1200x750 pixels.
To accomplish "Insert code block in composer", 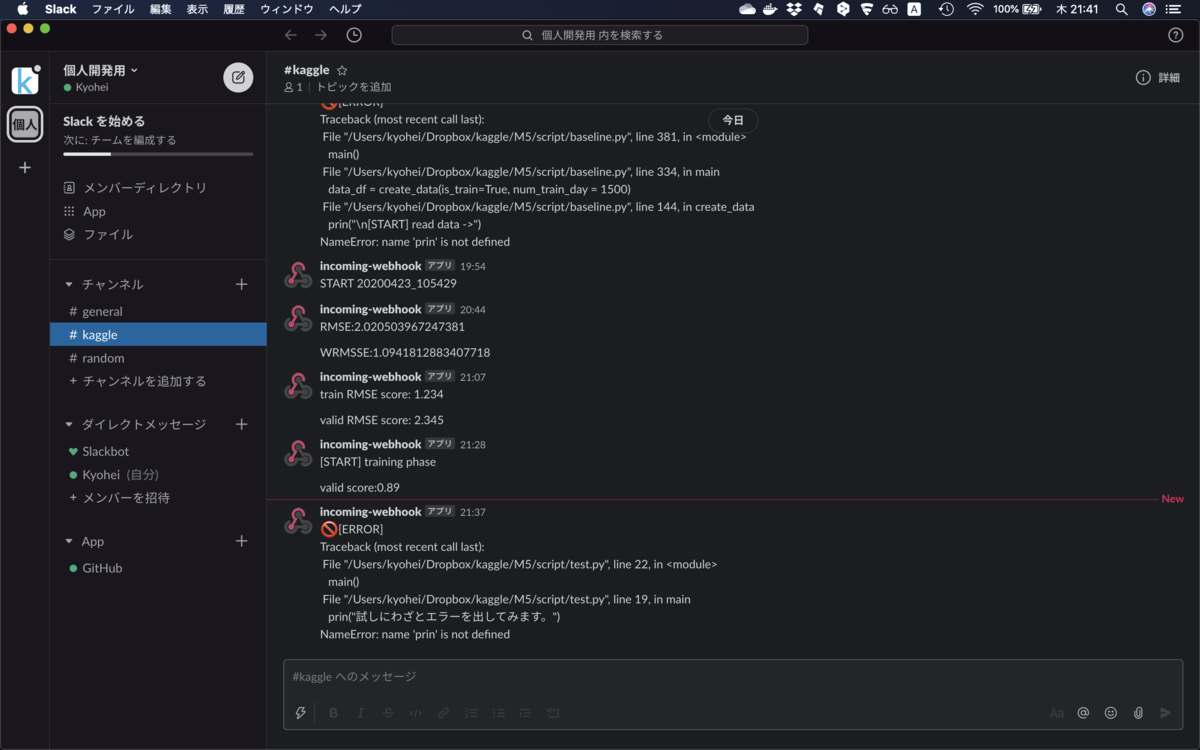I will point(553,713).
